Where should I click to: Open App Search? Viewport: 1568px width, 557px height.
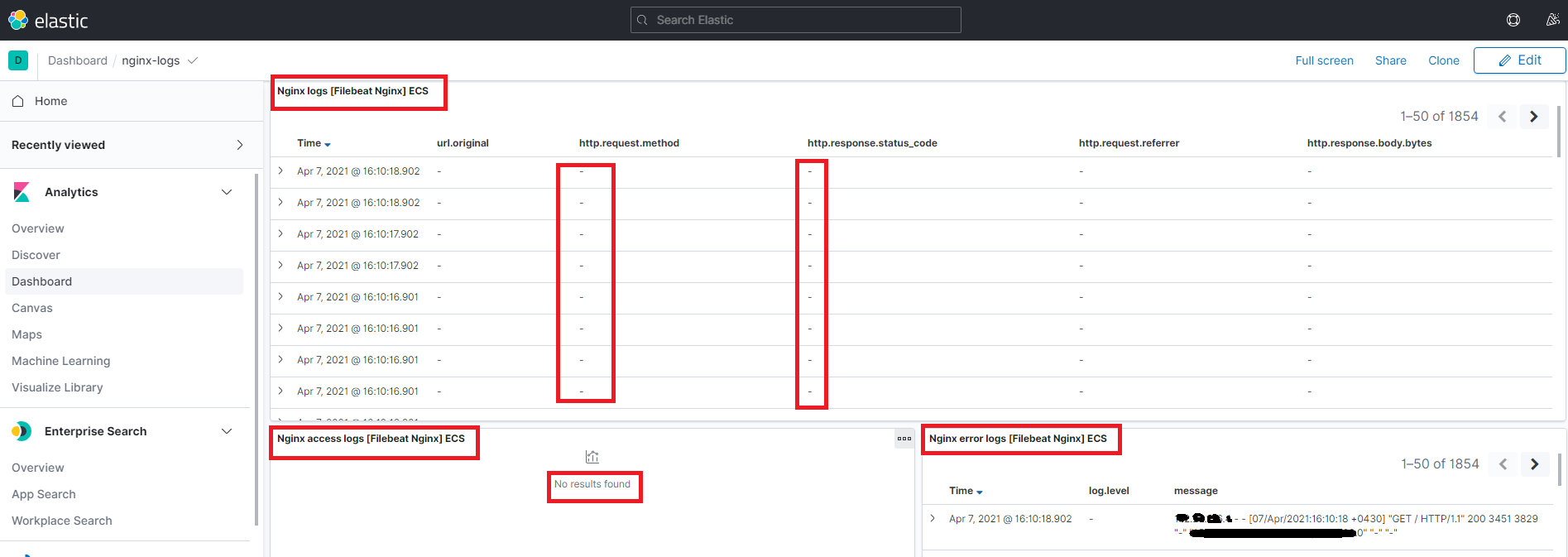point(44,494)
